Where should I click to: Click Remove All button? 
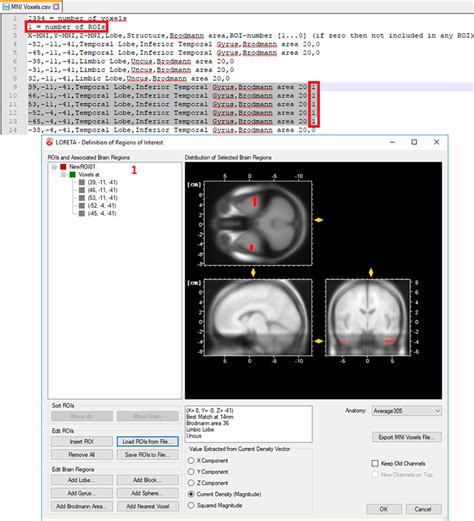pyautogui.click(x=82, y=455)
